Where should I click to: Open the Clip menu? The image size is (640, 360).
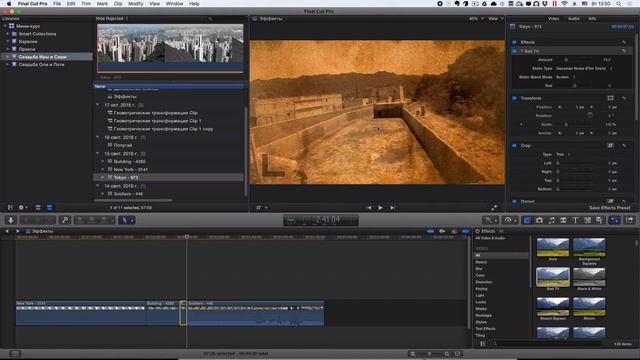(x=118, y=4)
